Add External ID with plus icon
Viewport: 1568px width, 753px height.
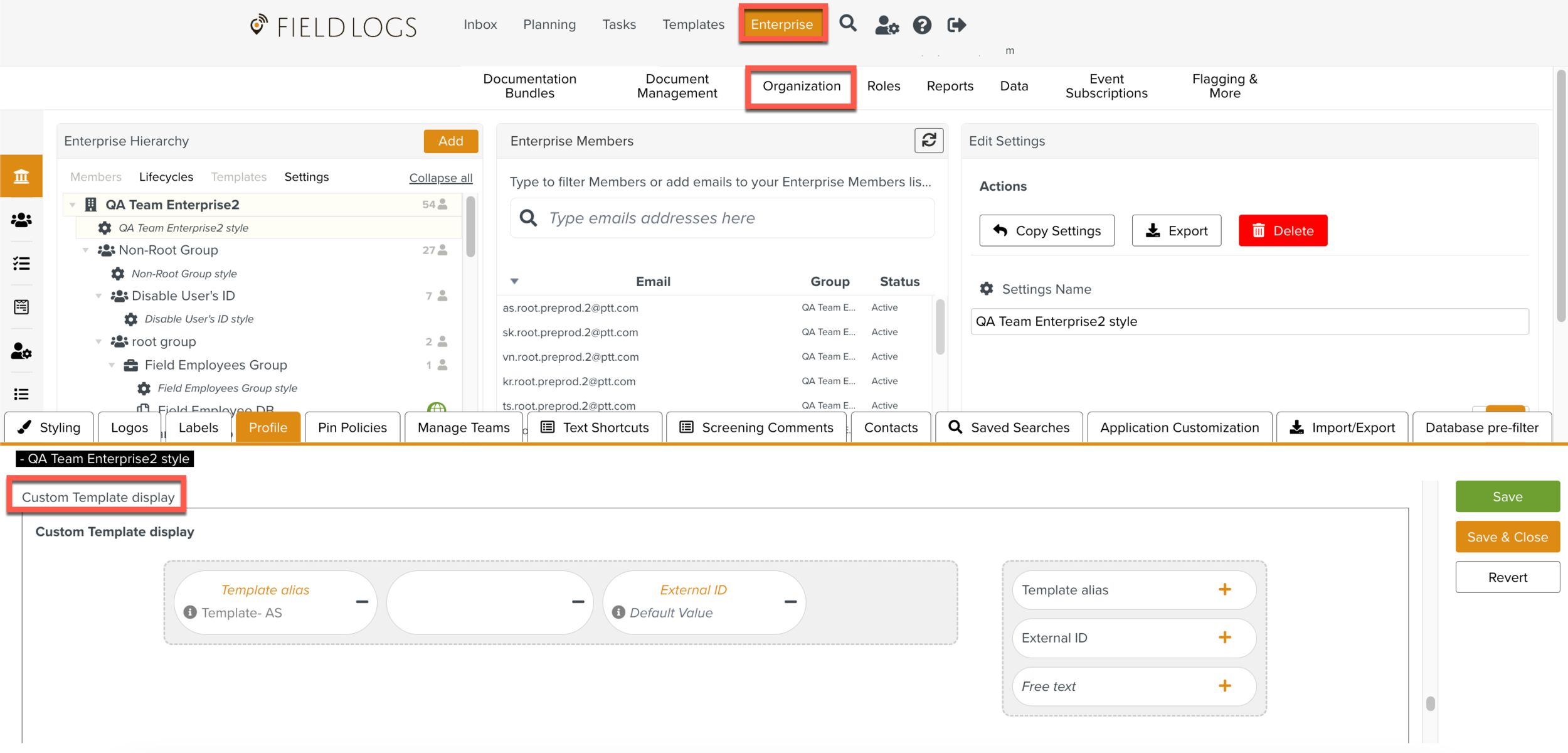[x=1224, y=638]
